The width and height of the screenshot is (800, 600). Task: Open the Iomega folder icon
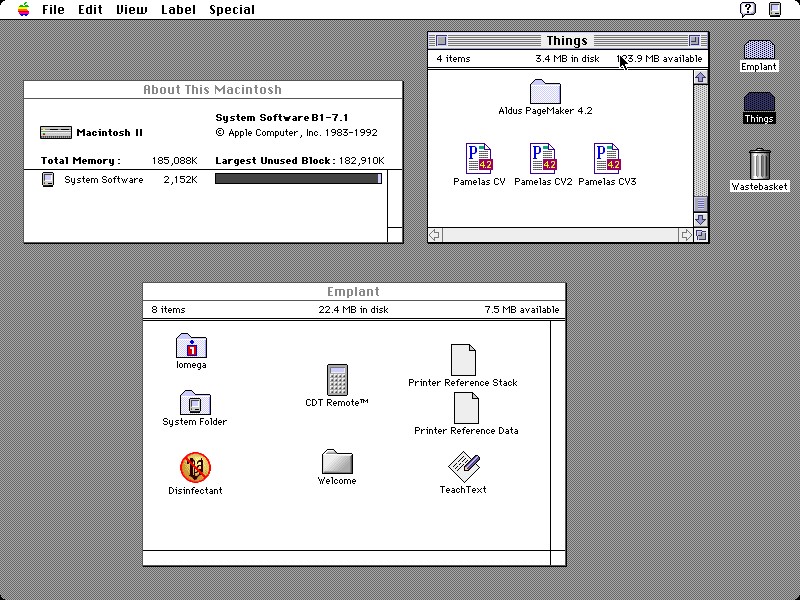191,346
